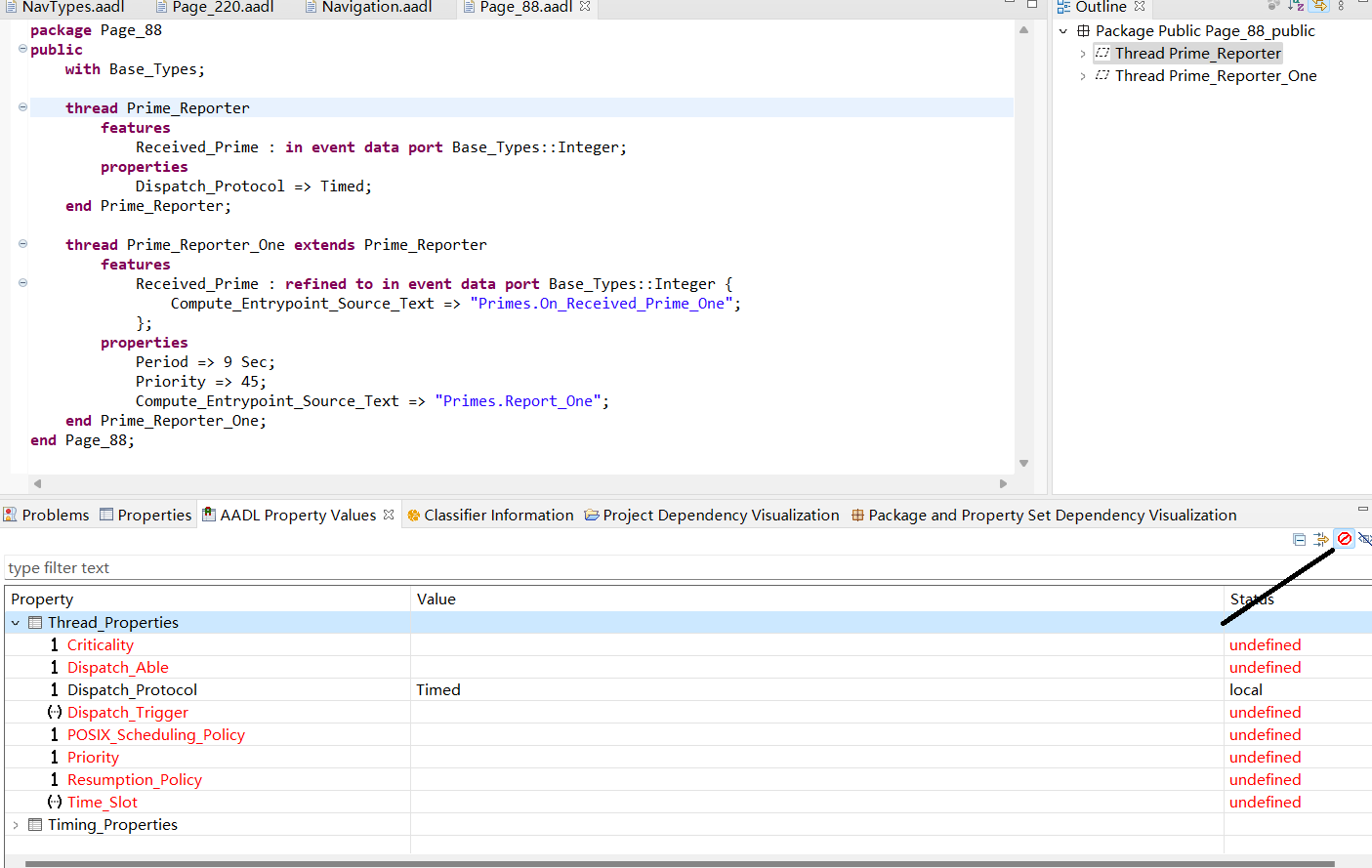1372x868 pixels.
Task: Open the Outline view menu dots
Action: [1341, 6]
